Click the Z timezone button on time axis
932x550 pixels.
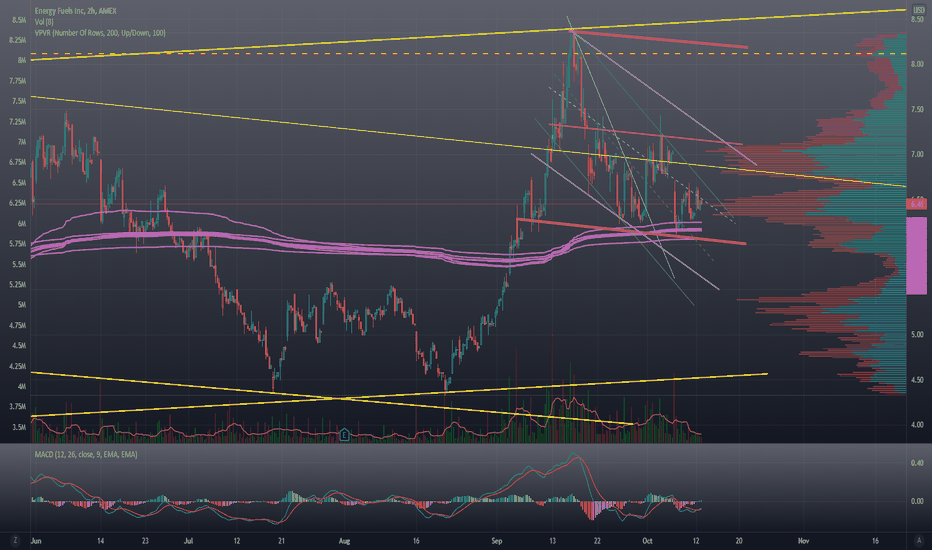[x=14, y=540]
